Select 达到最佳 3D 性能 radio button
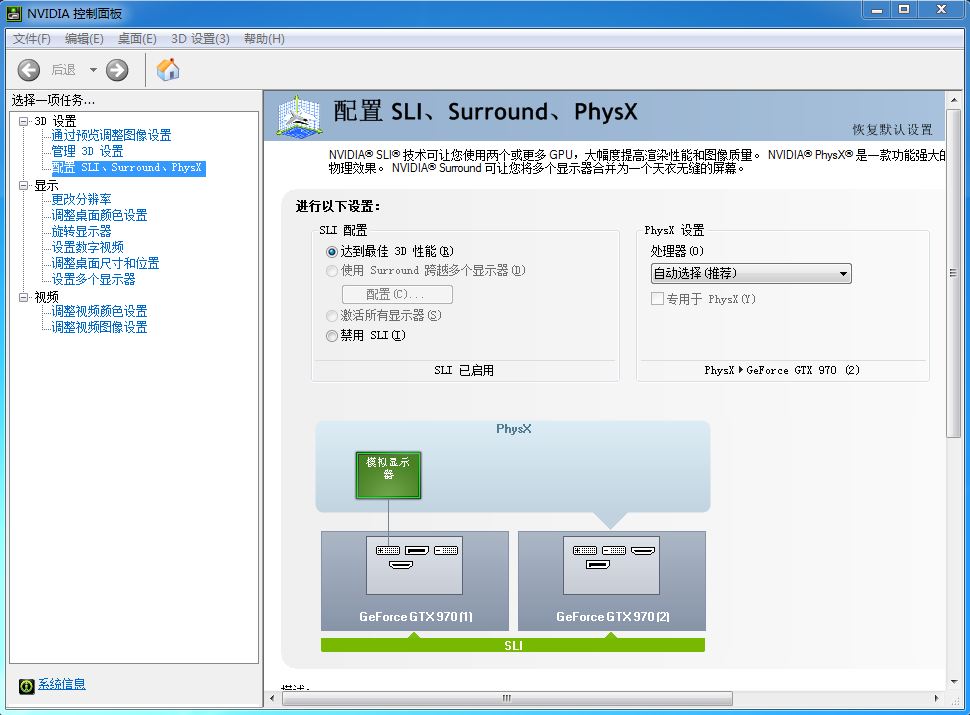Image resolution: width=970 pixels, height=715 pixels. (332, 252)
